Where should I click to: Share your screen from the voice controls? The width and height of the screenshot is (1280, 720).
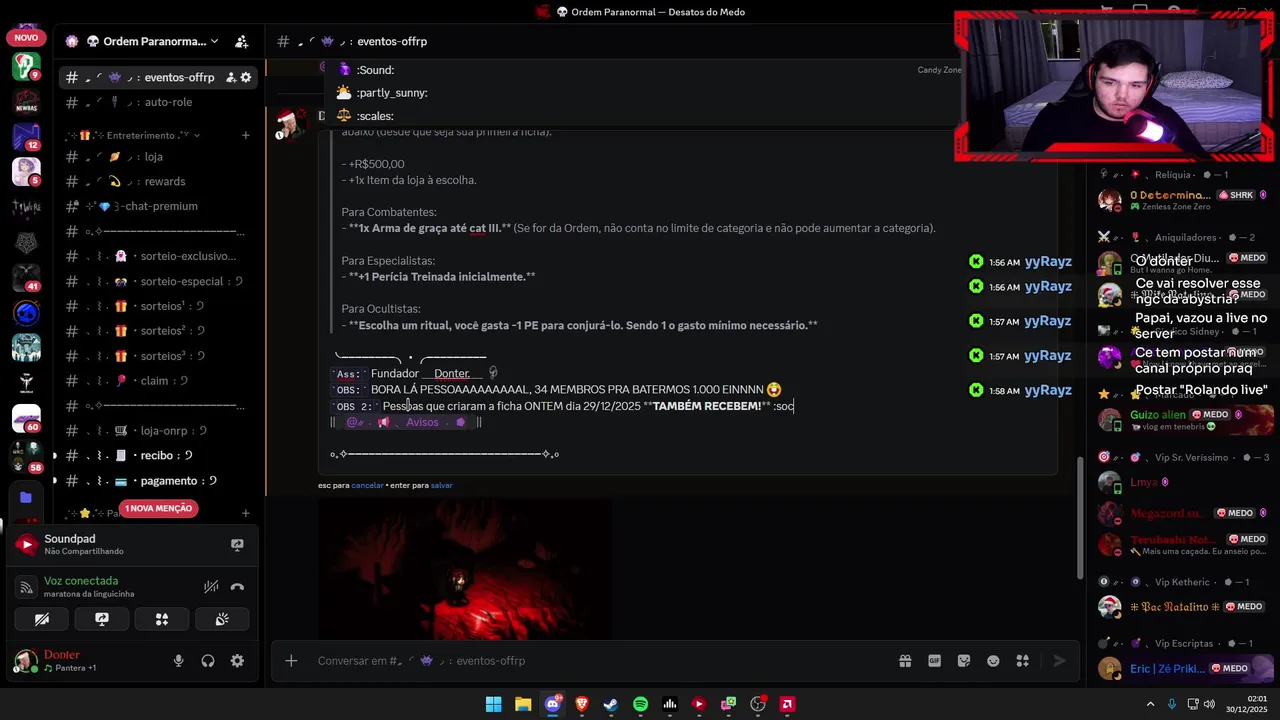click(x=102, y=619)
